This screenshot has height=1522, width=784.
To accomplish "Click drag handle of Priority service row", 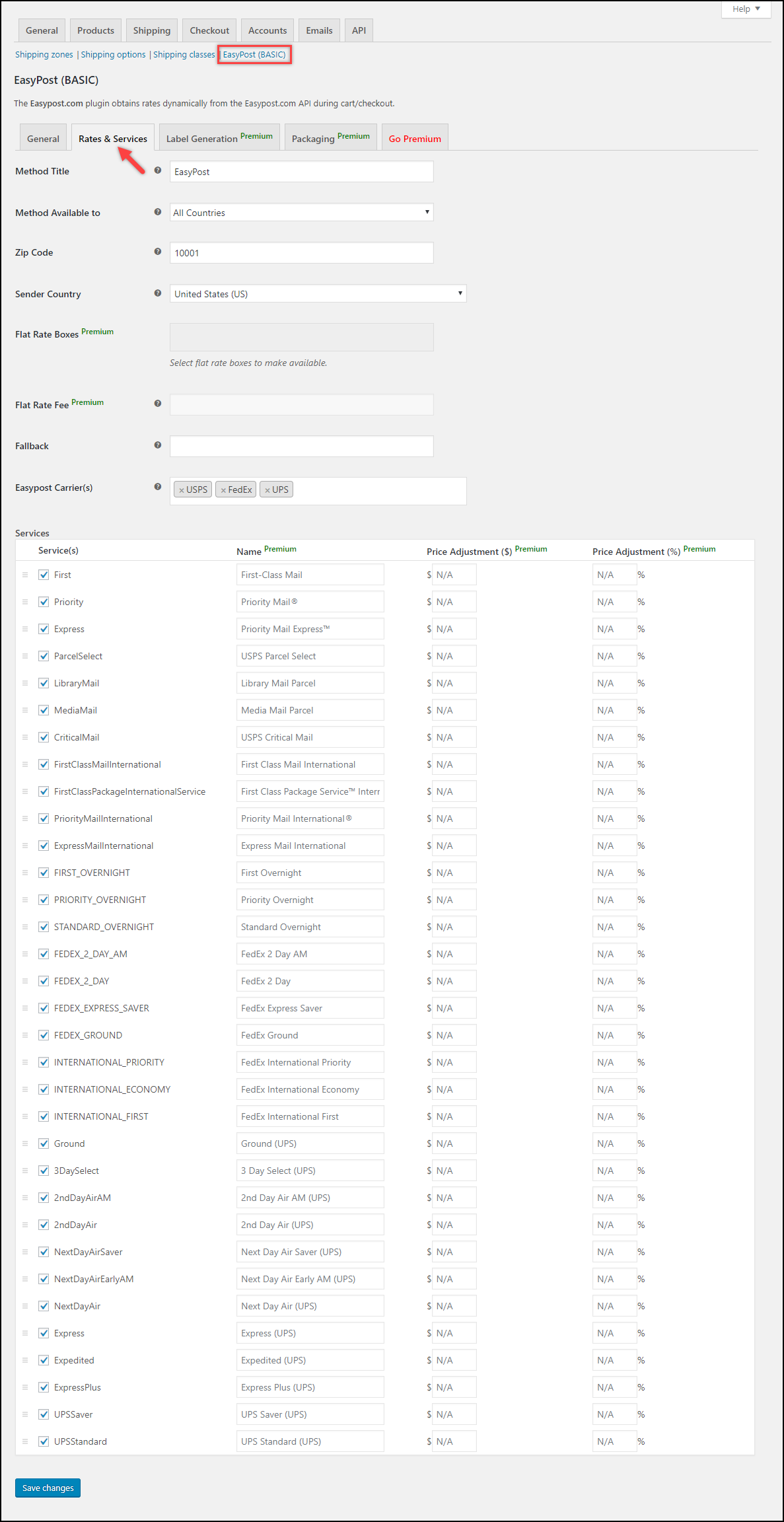I will tap(25, 602).
